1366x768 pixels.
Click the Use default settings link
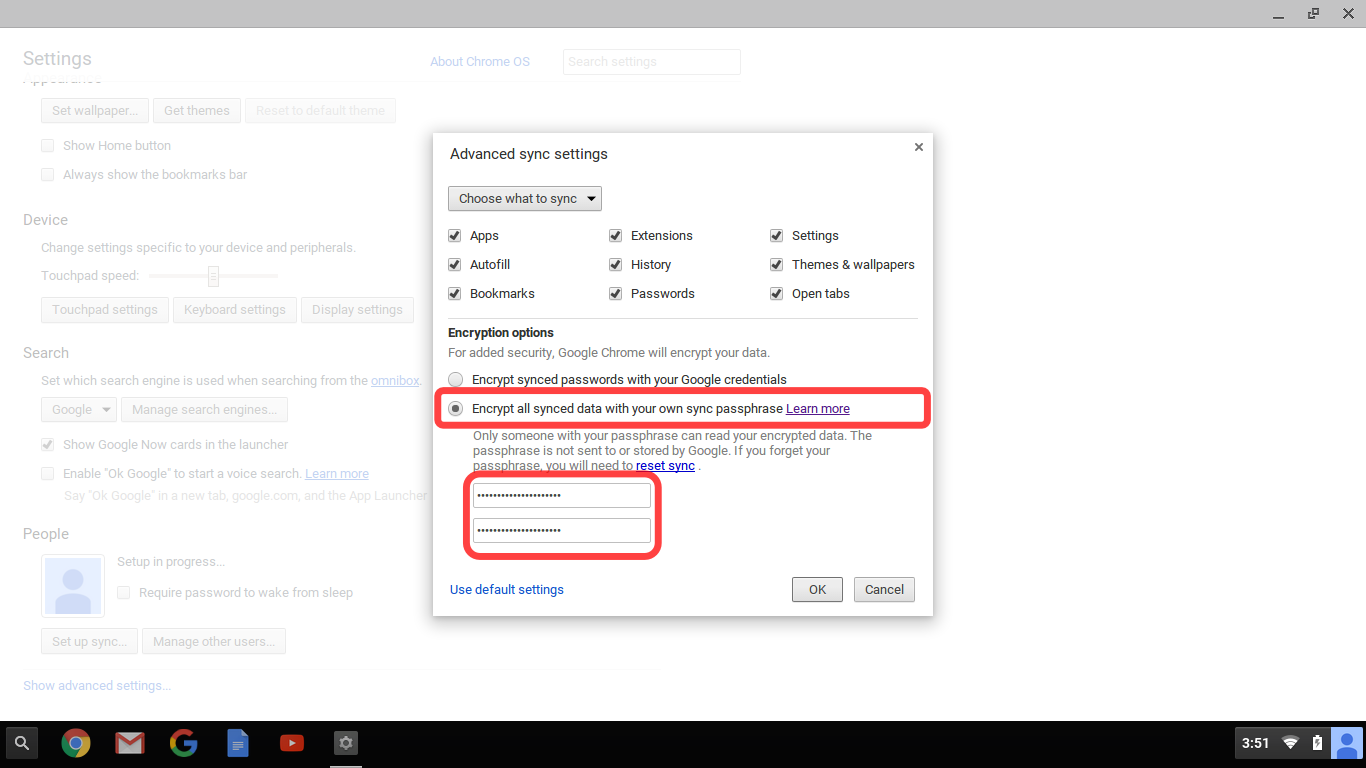pyautogui.click(x=506, y=590)
